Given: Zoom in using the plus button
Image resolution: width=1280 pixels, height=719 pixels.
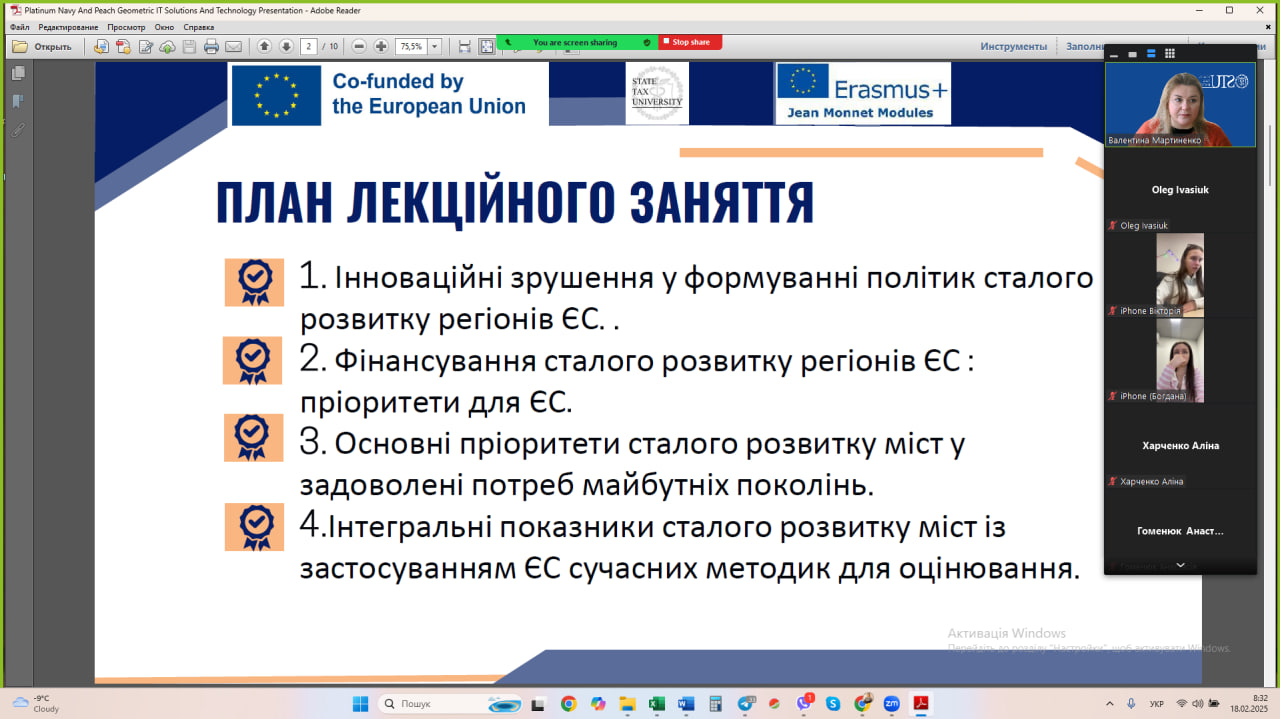Looking at the screenshot, I should point(381,46).
